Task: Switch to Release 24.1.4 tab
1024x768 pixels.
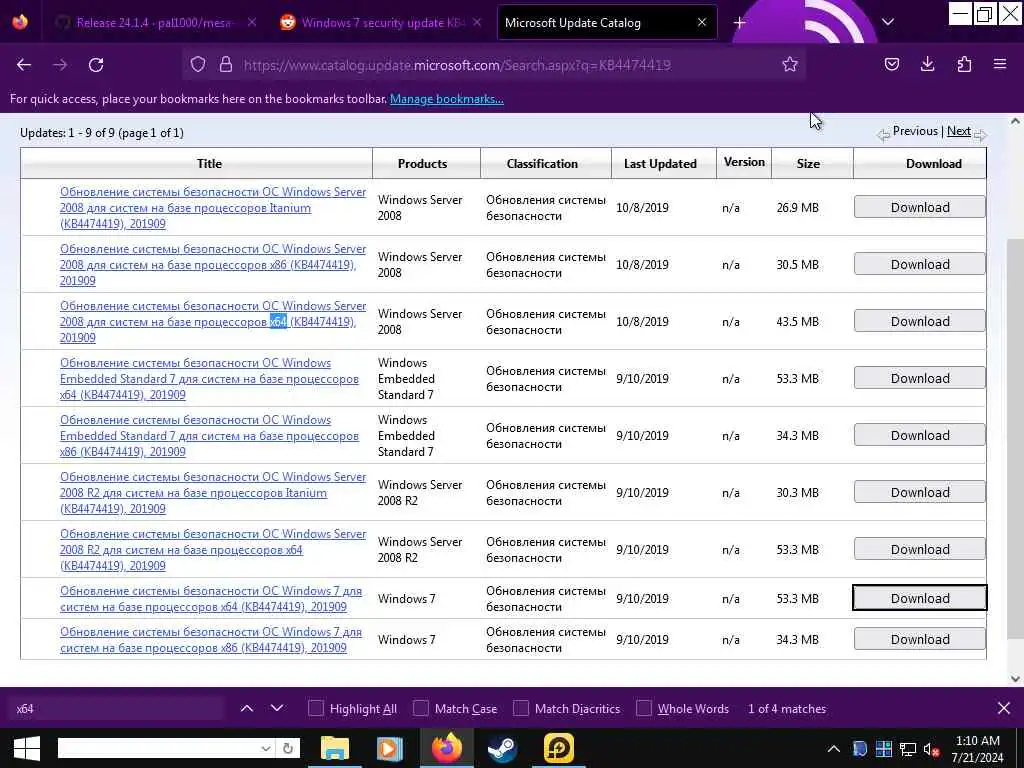Action: pyautogui.click(x=155, y=23)
